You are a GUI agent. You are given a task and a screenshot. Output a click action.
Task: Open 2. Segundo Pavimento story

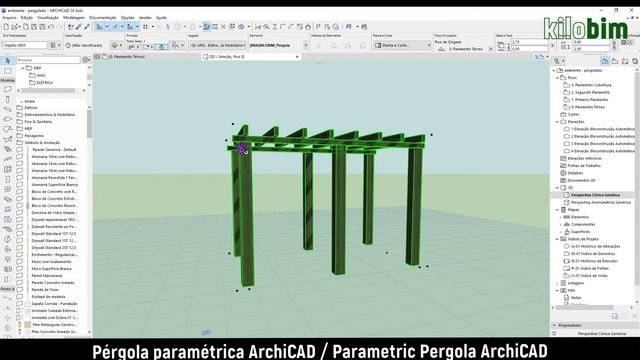point(590,92)
